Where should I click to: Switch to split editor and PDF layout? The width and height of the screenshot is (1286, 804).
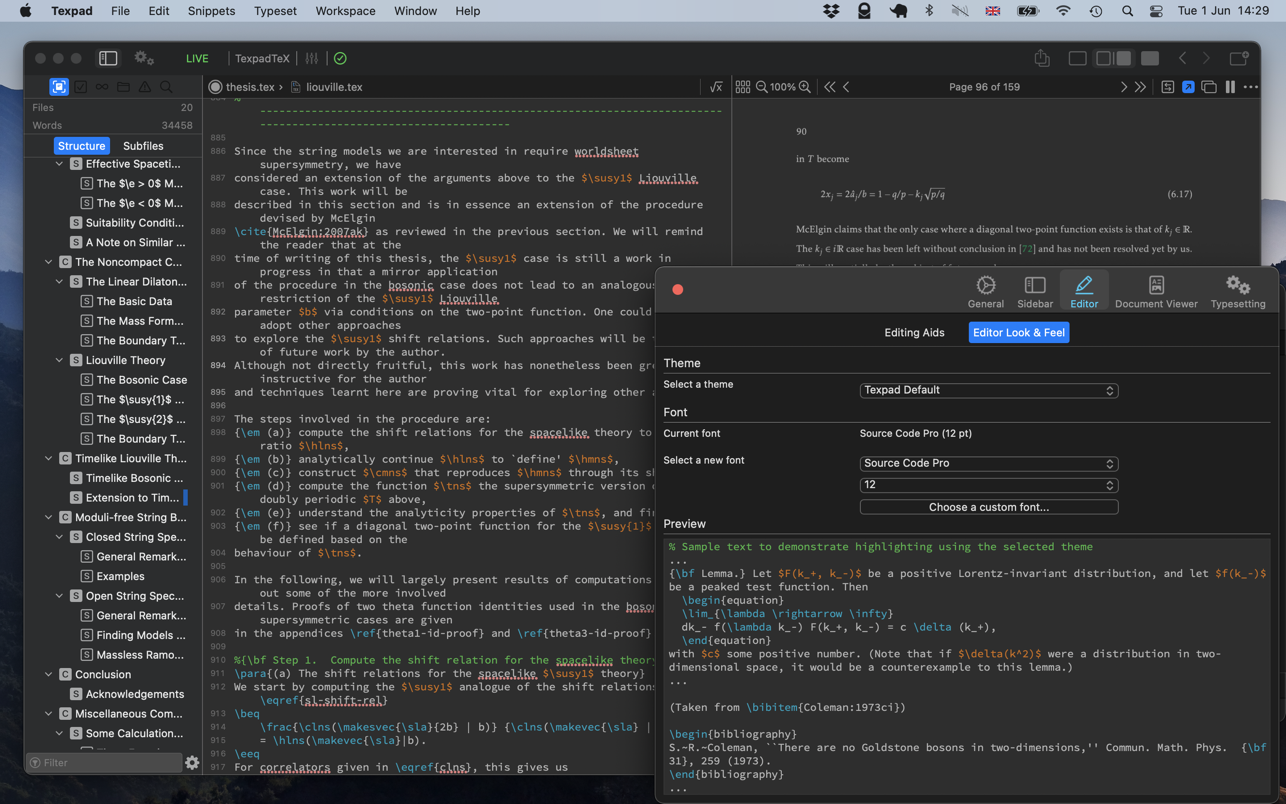click(x=1114, y=58)
